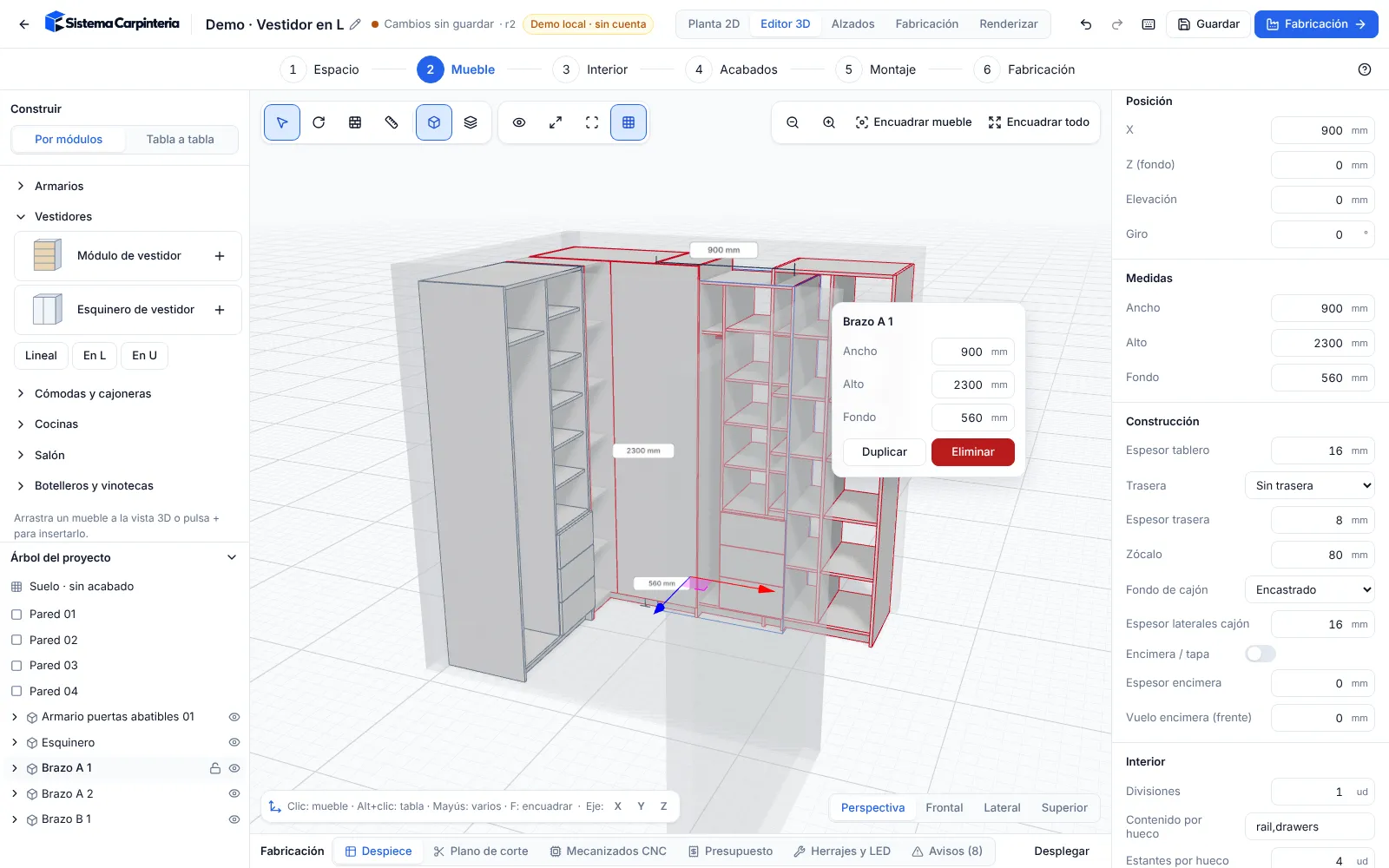1389x868 pixels.
Task: Toggle the 3D cube view icon
Action: pyautogui.click(x=434, y=122)
